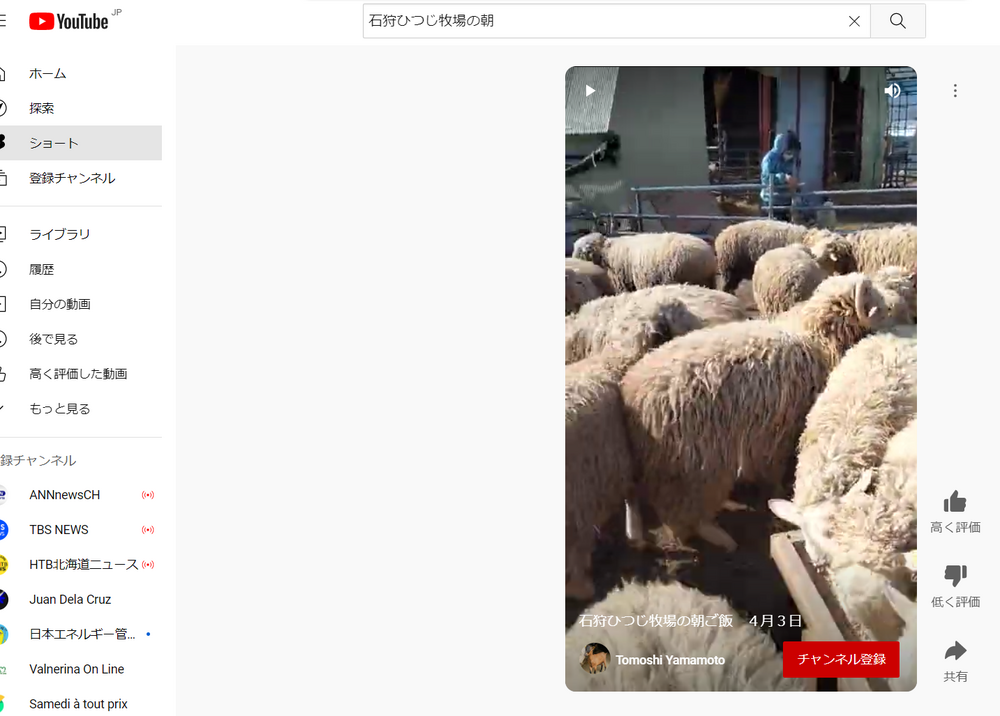Dislike the video with thumbs down
Image resolution: width=1000 pixels, height=716 pixels.
pos(955,576)
